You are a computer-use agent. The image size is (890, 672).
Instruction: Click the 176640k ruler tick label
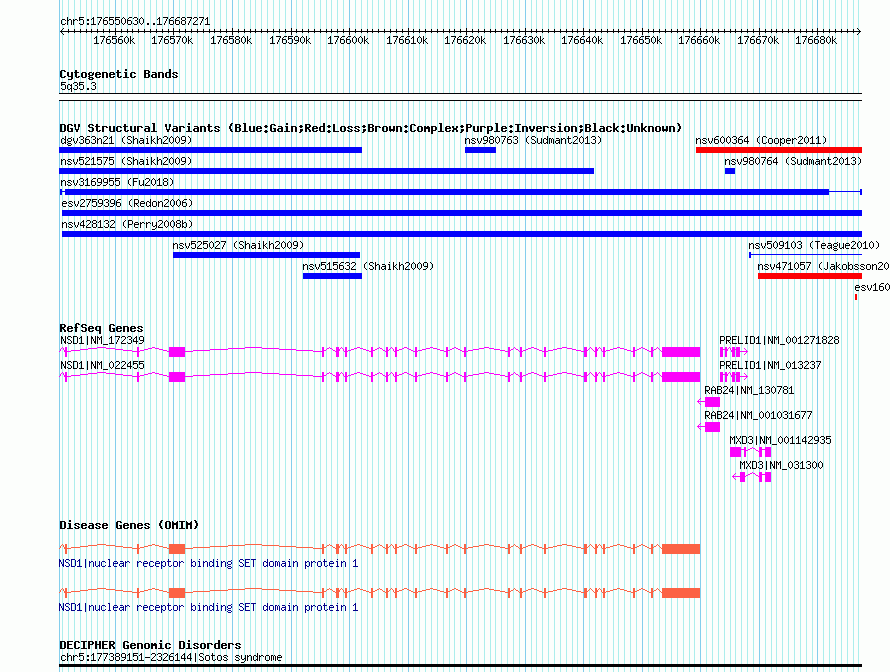coord(582,41)
